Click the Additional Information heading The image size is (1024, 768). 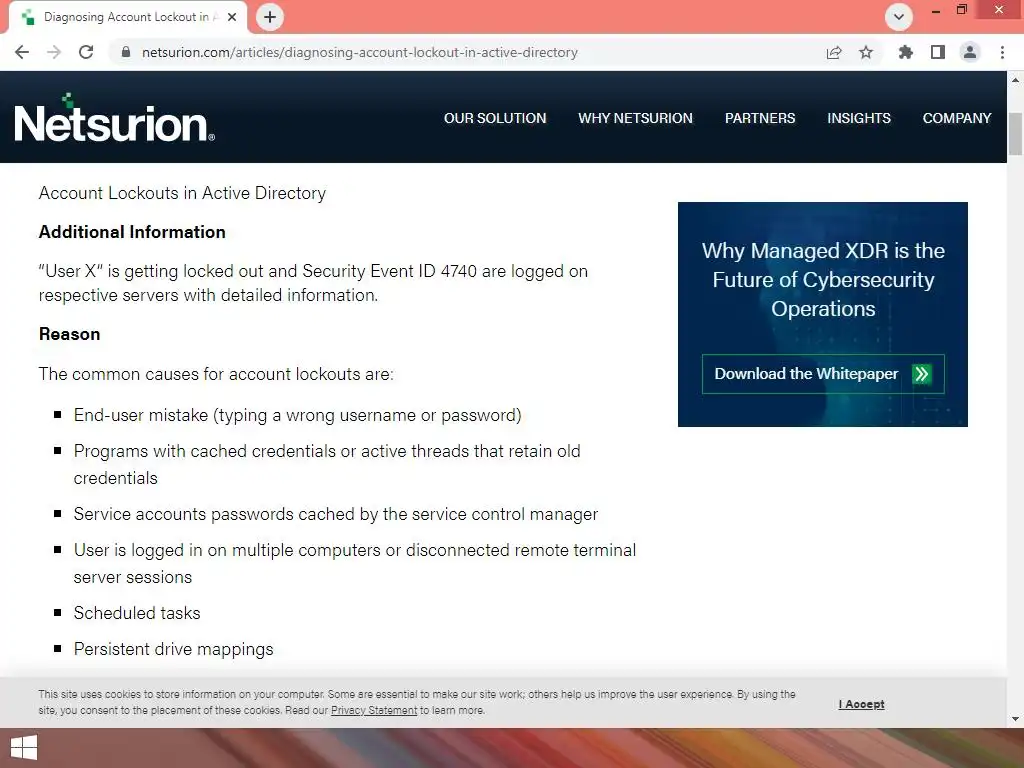(132, 232)
